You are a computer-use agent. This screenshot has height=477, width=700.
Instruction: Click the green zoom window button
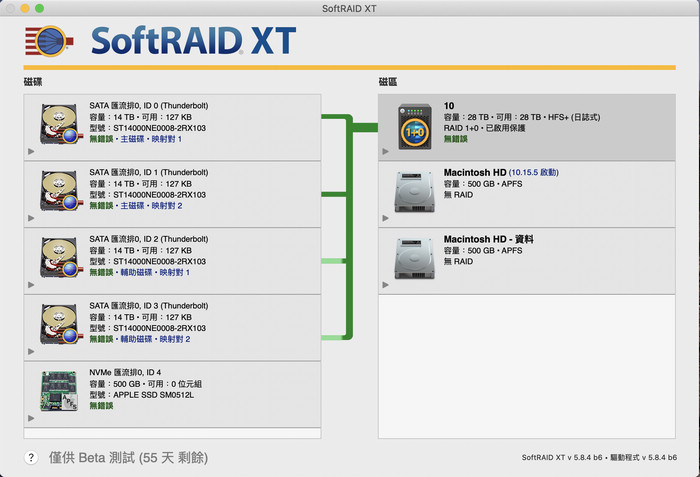[39, 8]
